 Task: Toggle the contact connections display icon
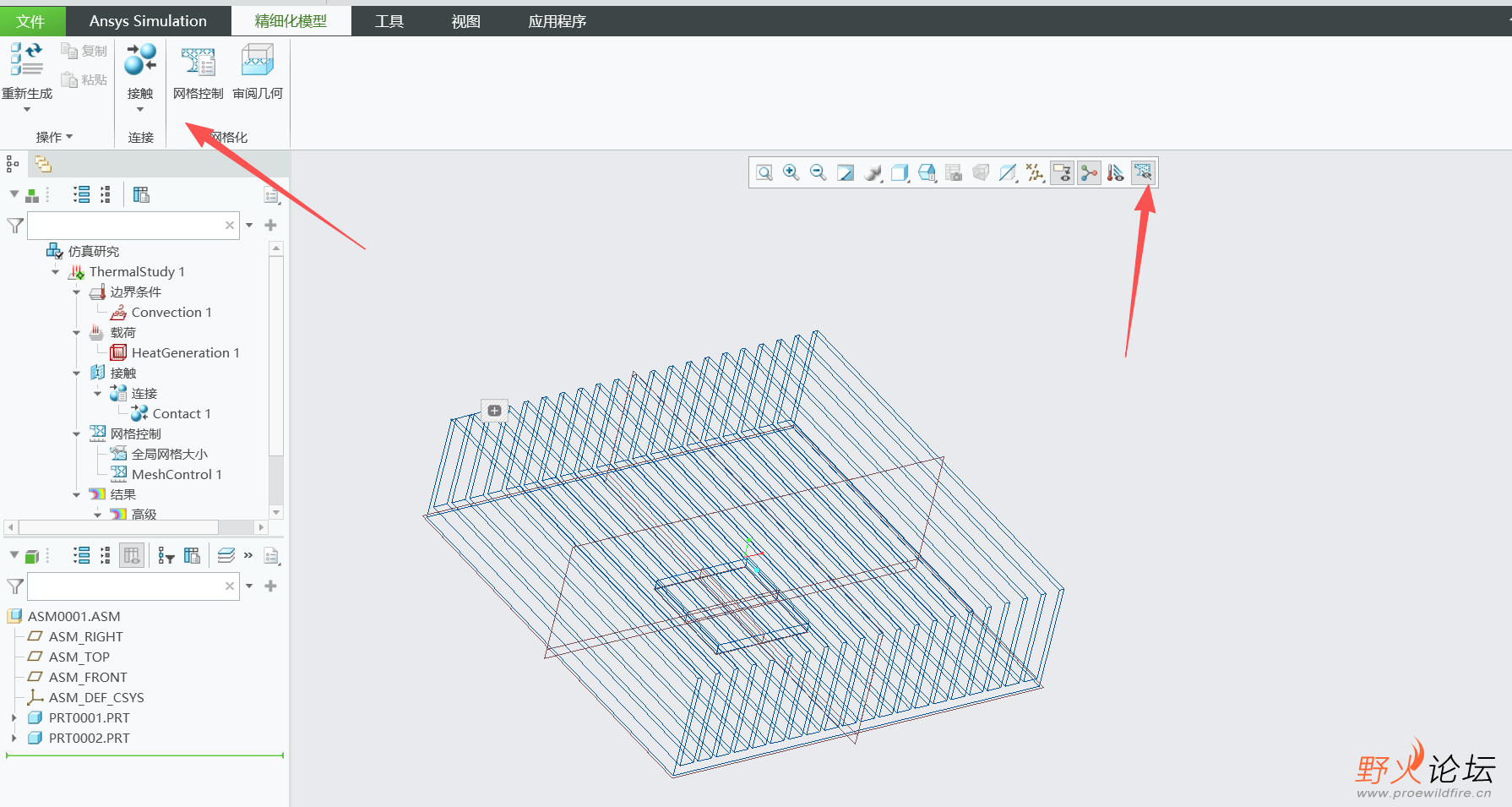pyautogui.click(x=1089, y=172)
